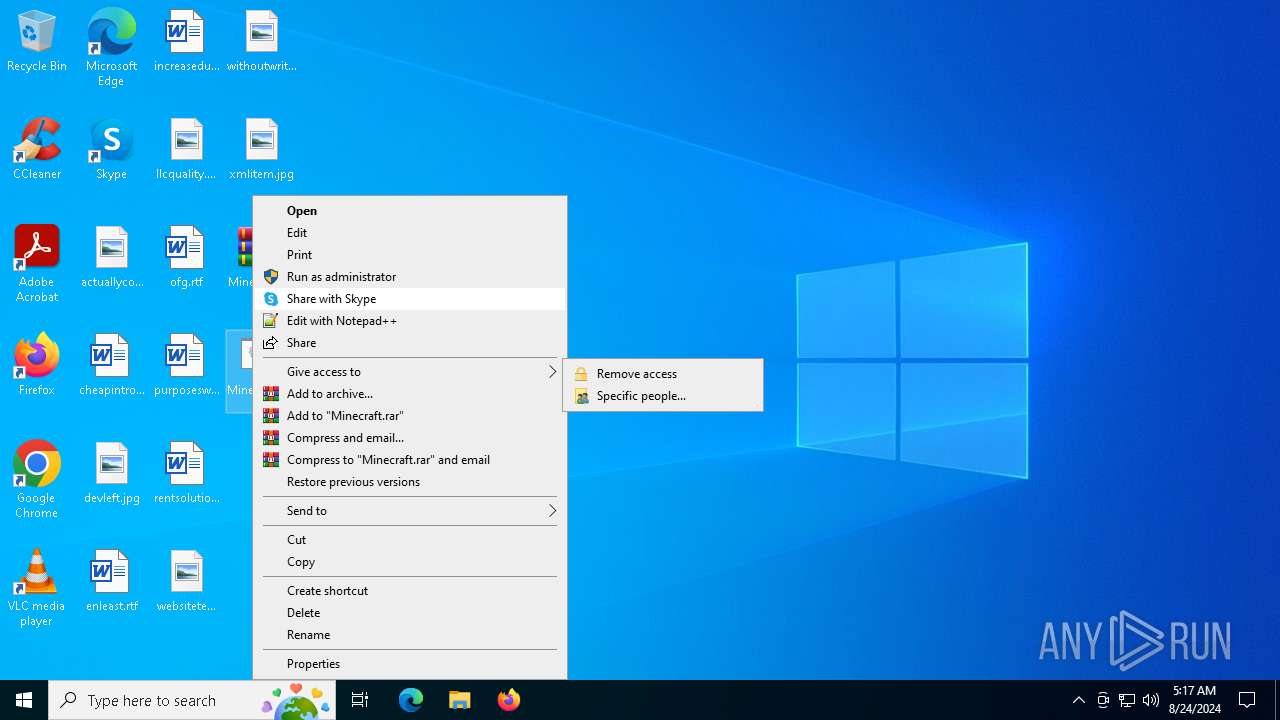Expand the Send to submenu
The height and width of the screenshot is (720, 1280).
pyautogui.click(x=410, y=511)
